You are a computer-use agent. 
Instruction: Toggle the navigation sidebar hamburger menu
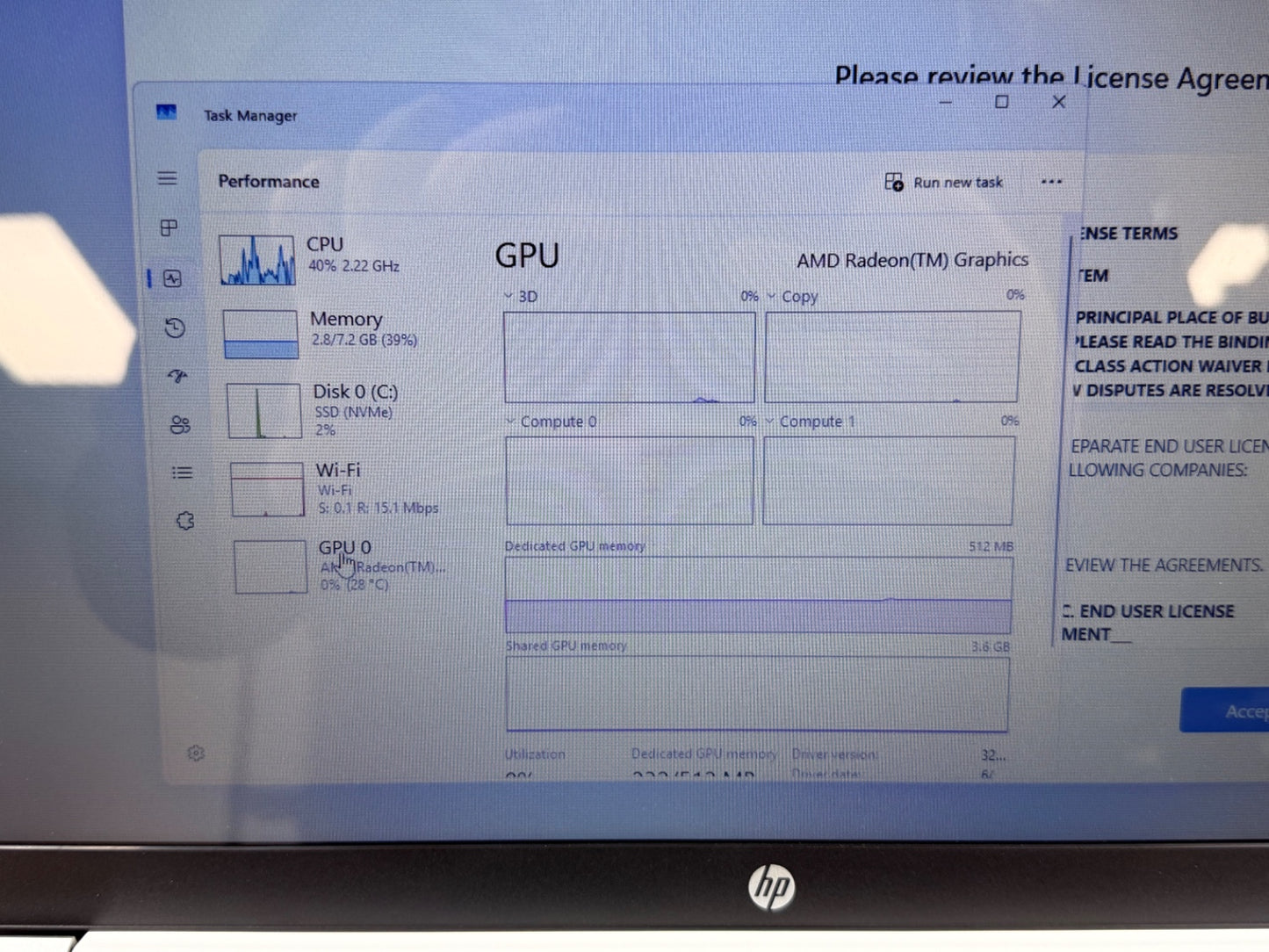[x=167, y=178]
